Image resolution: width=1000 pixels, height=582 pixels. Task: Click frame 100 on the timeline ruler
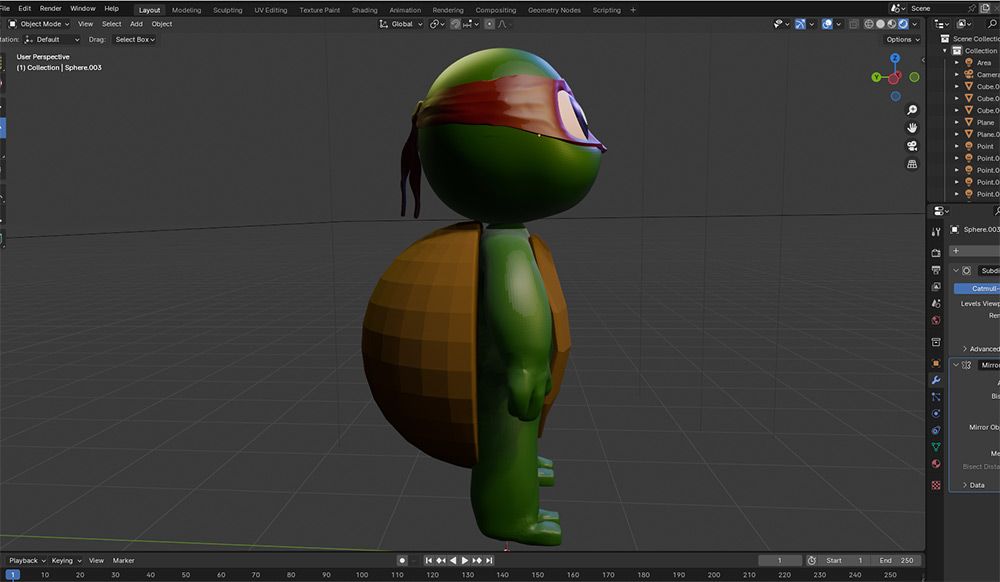click(361, 575)
